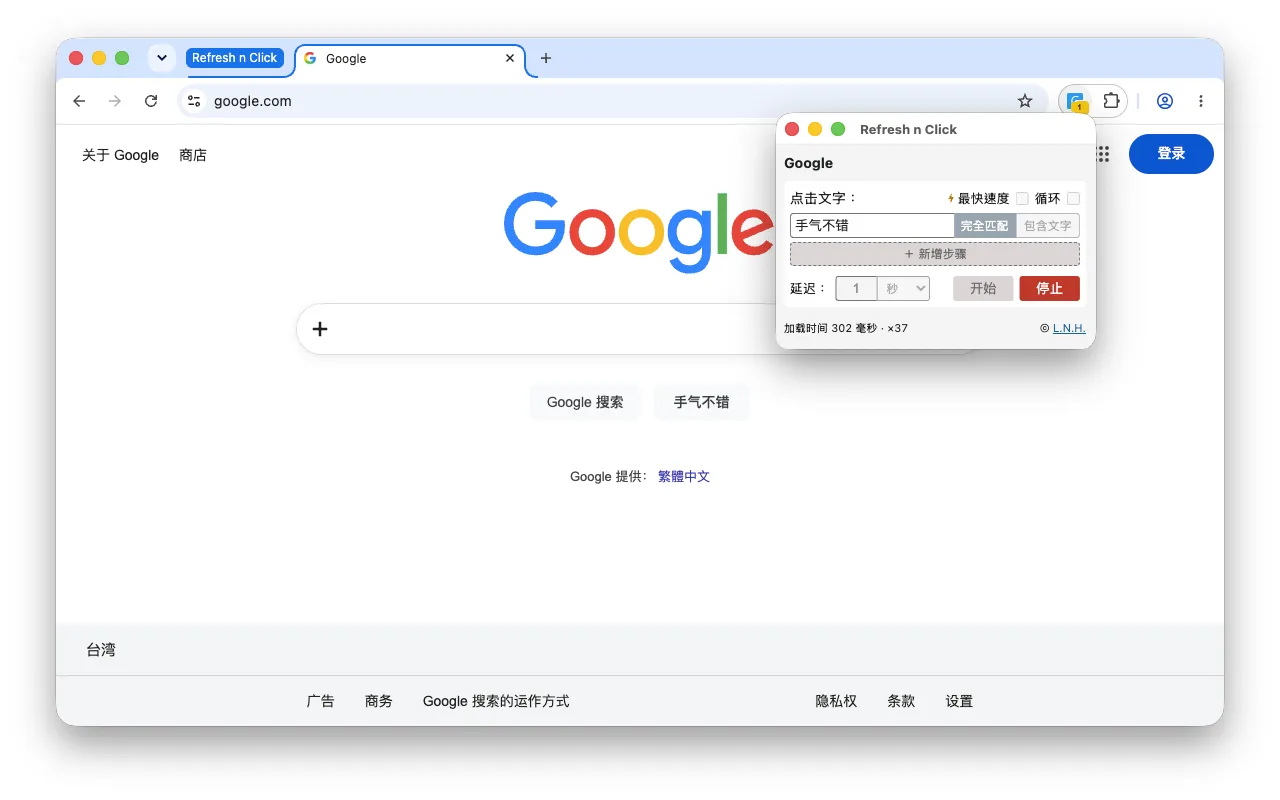Click the 登录 sign-in button

click(x=1171, y=154)
